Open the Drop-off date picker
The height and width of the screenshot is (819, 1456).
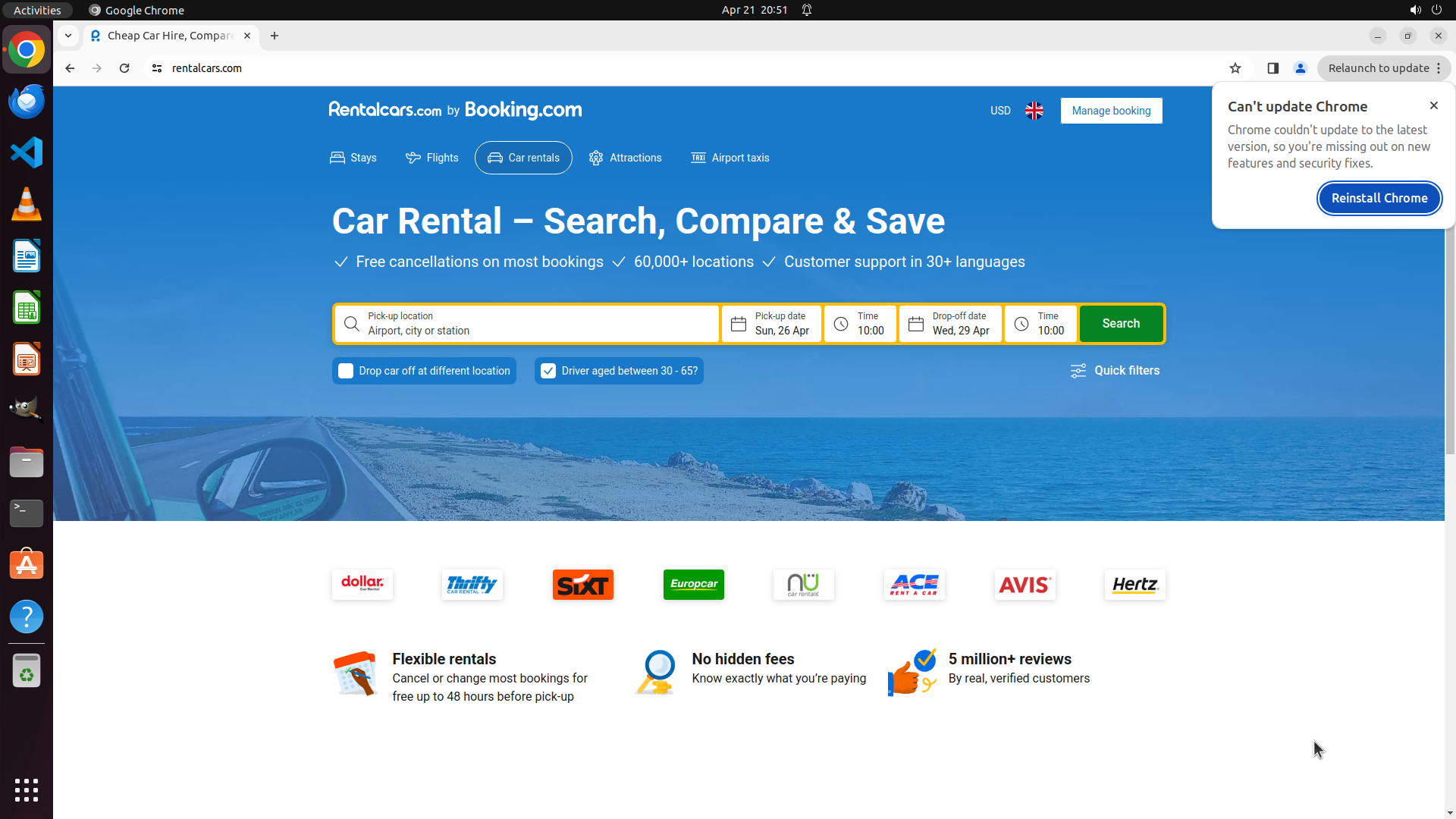tap(950, 324)
